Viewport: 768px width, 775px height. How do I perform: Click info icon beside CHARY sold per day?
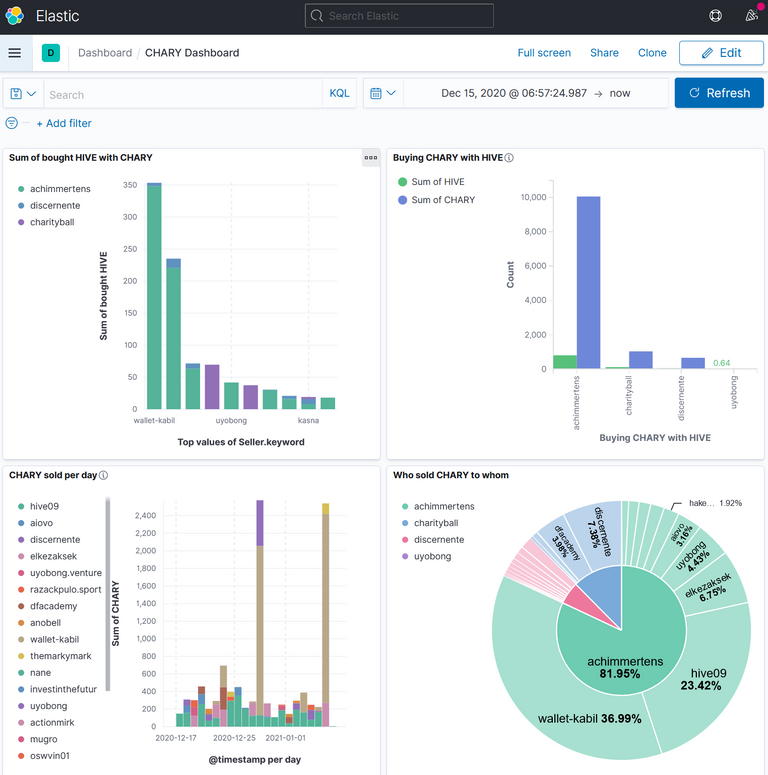click(x=103, y=475)
